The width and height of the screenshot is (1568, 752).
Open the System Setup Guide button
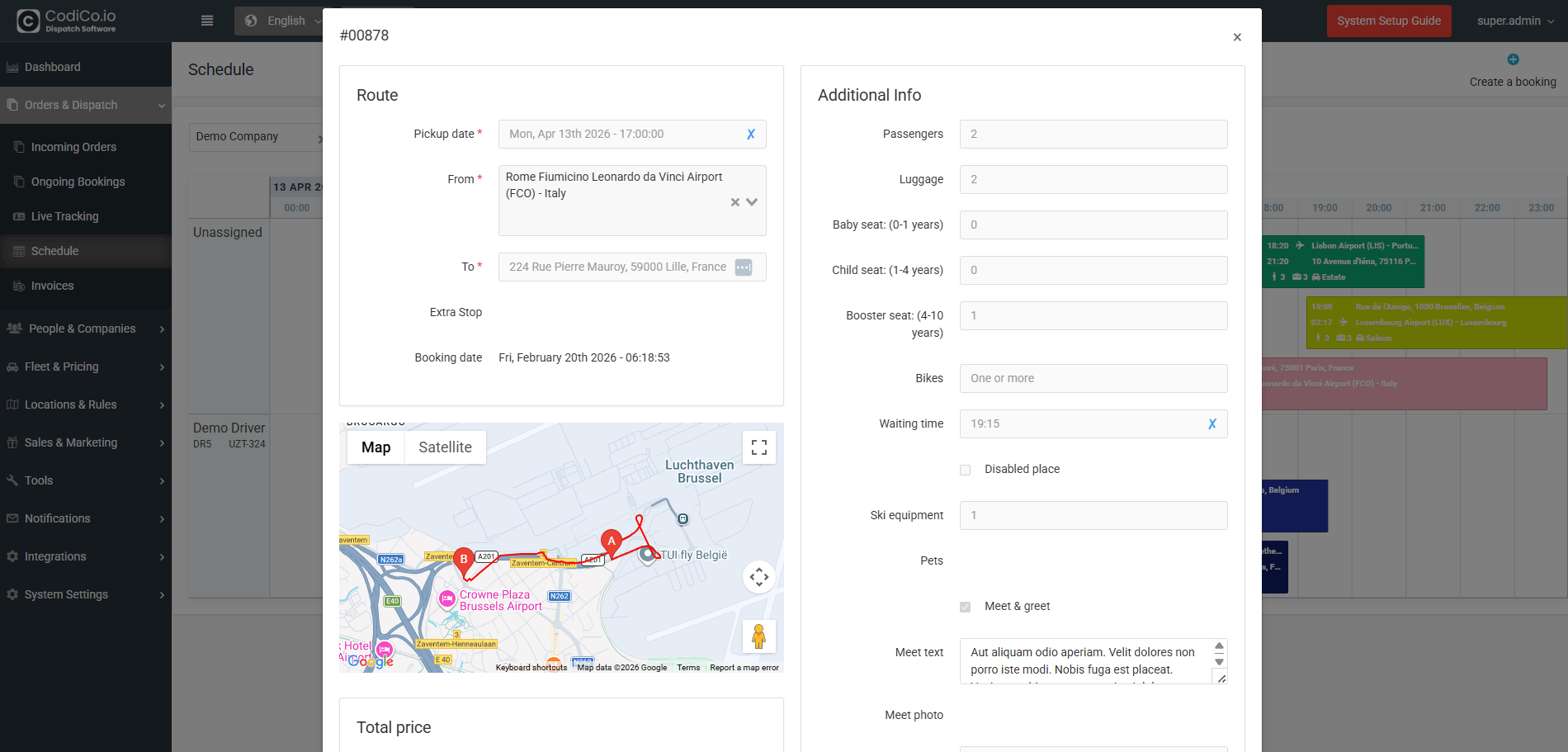click(x=1388, y=21)
